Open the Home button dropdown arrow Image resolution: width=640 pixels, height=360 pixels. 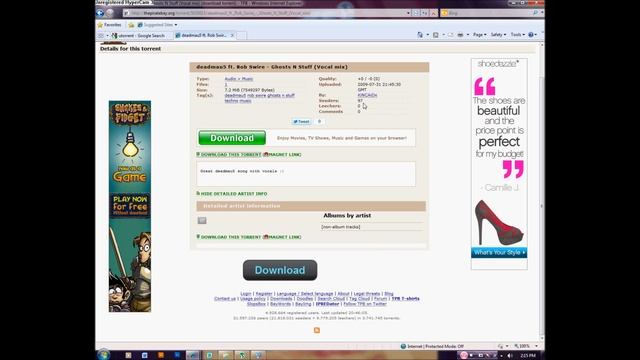(427, 35)
